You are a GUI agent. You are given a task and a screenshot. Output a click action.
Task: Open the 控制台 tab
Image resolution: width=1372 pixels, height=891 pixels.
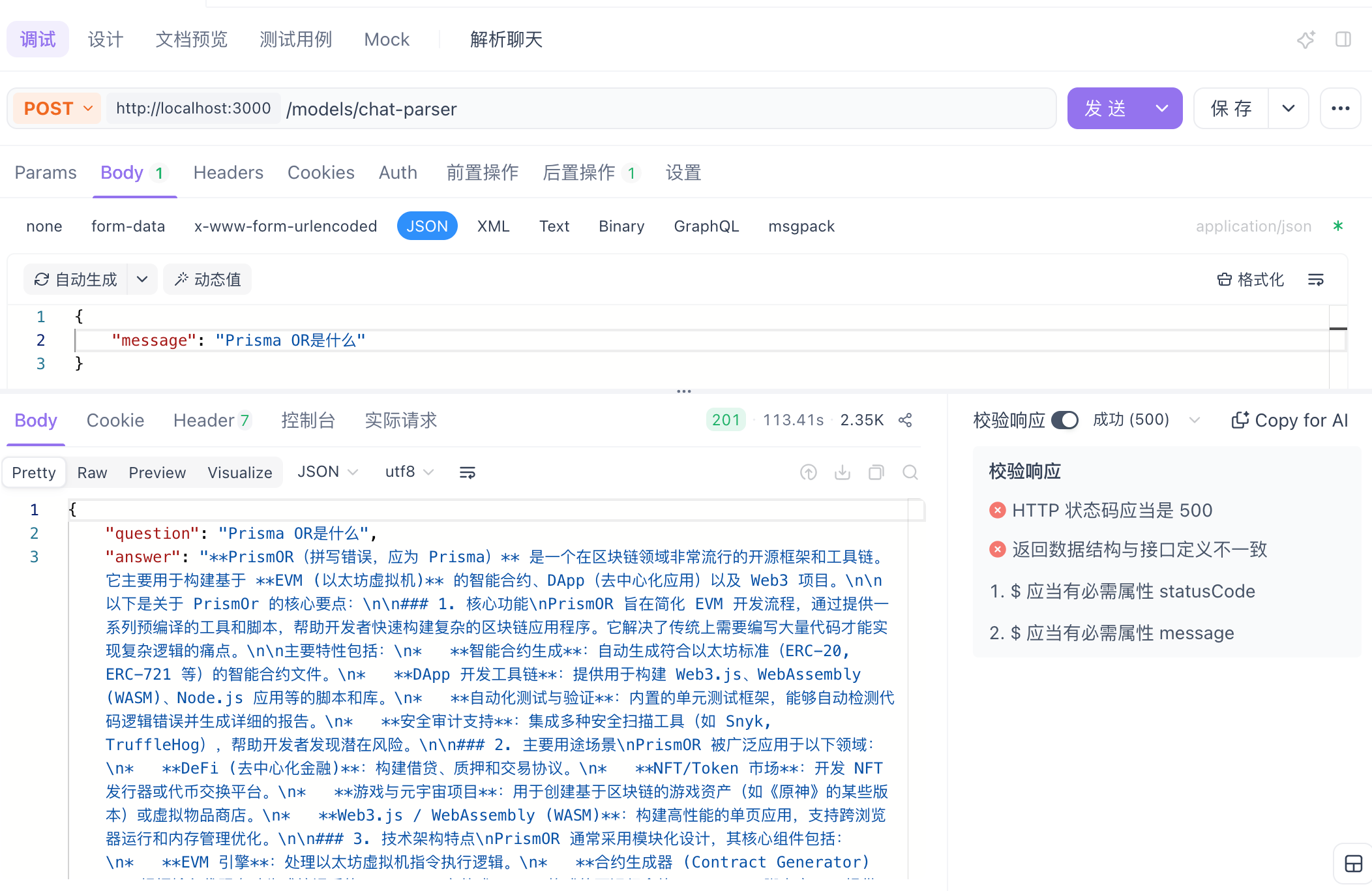(308, 421)
